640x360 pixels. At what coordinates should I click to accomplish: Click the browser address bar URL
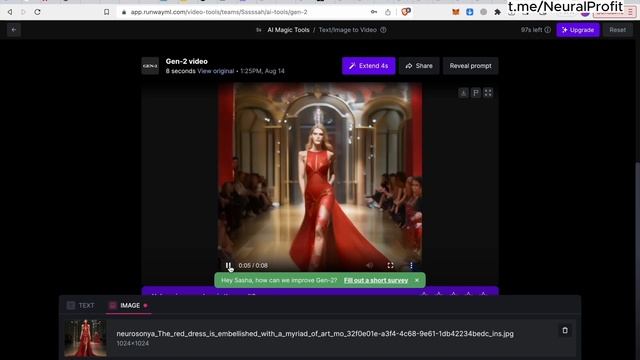[x=219, y=12]
